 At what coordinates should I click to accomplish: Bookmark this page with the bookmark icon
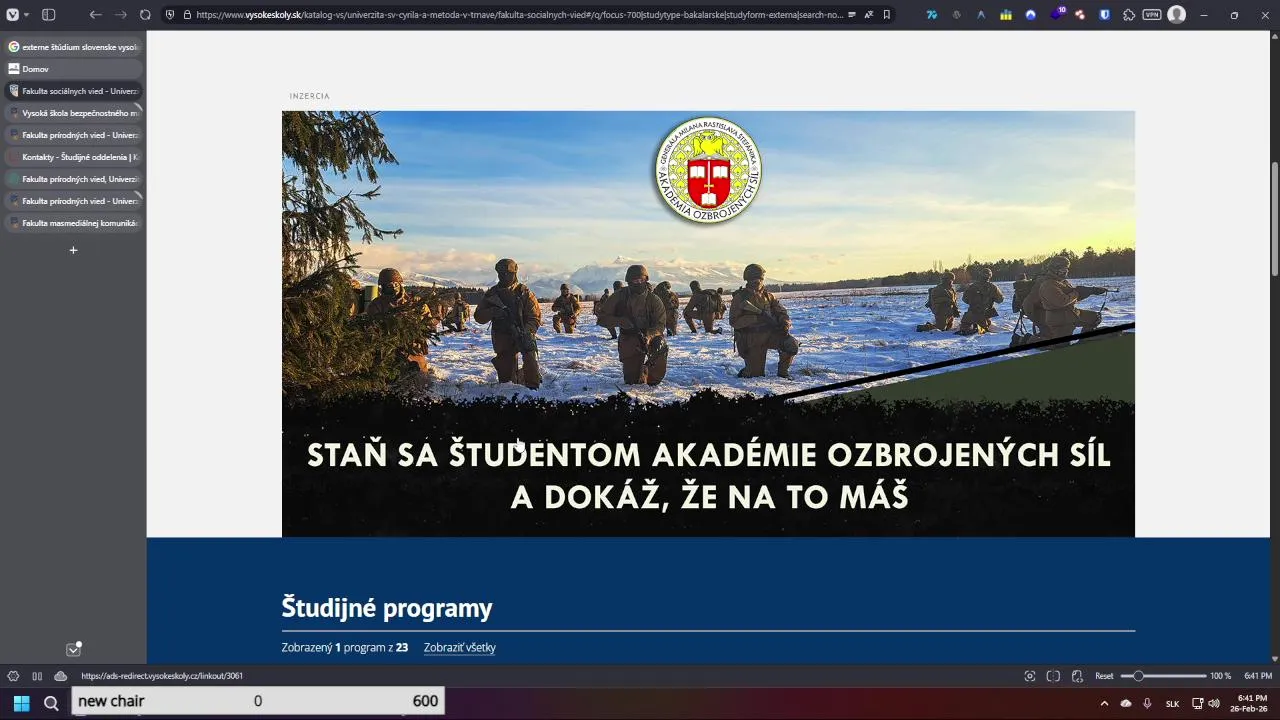point(887,15)
